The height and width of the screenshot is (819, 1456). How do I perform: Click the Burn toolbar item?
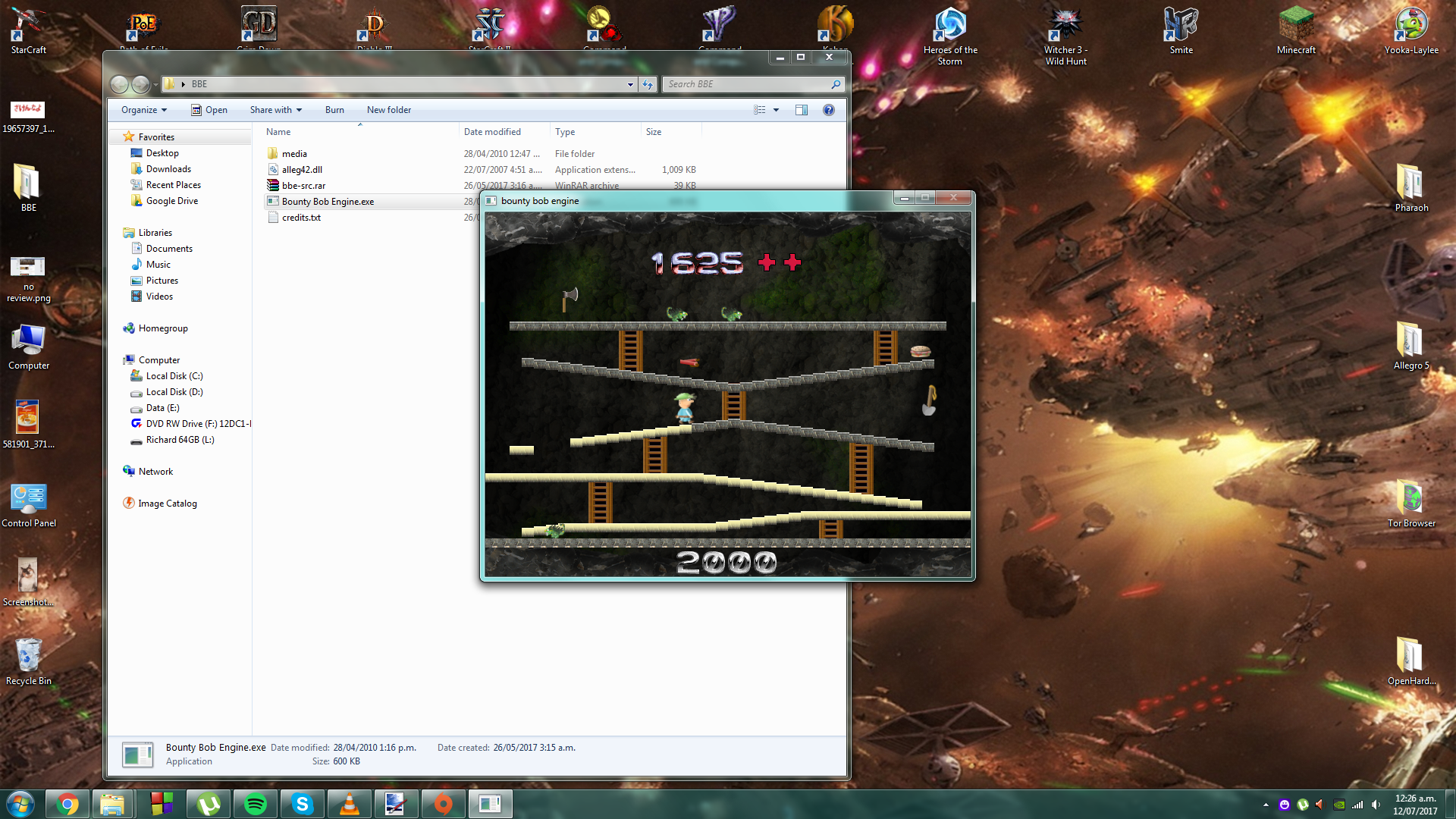click(334, 110)
